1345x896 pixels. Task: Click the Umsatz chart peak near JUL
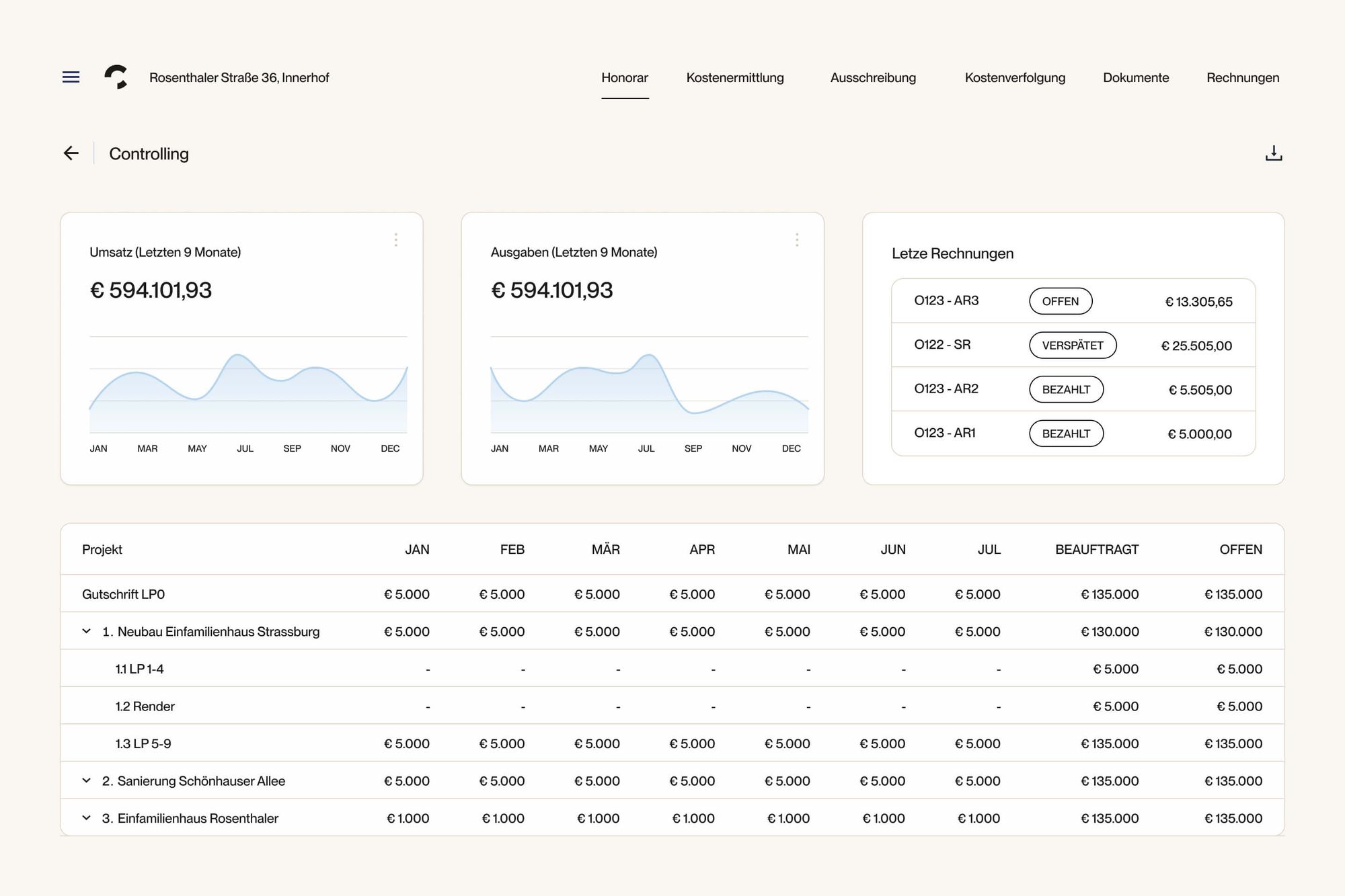pos(237,355)
